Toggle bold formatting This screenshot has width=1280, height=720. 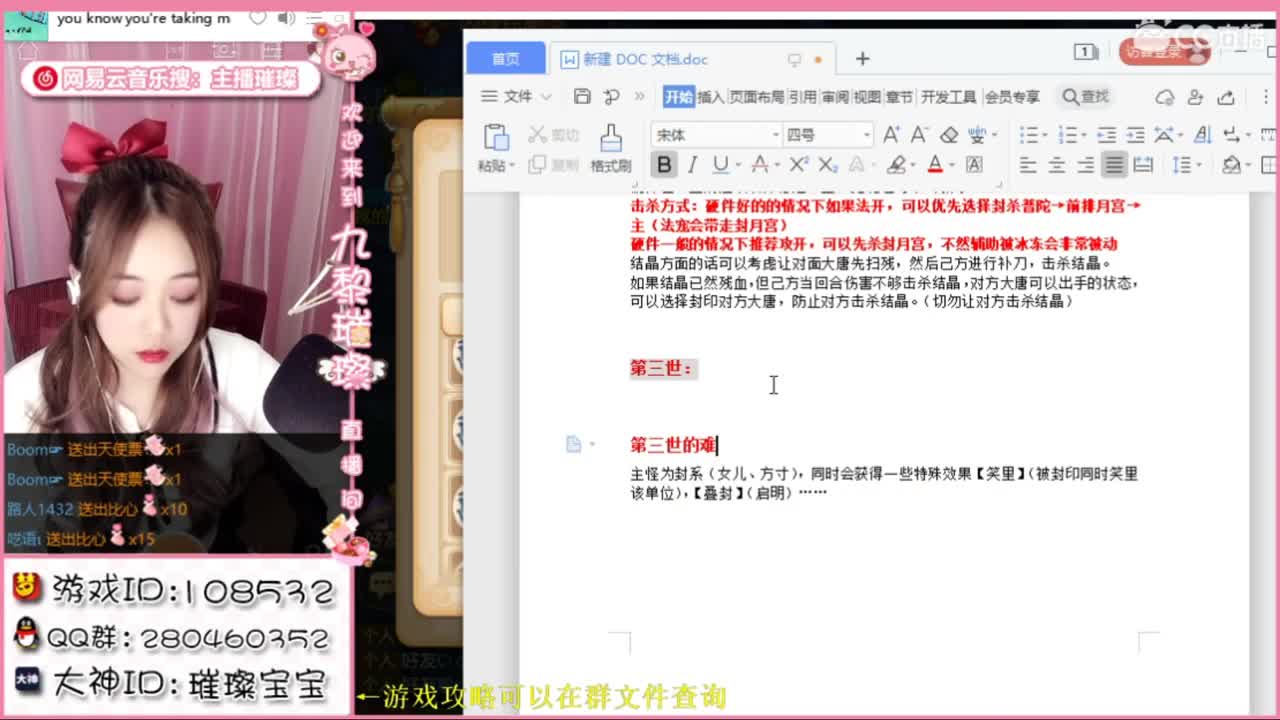663,165
